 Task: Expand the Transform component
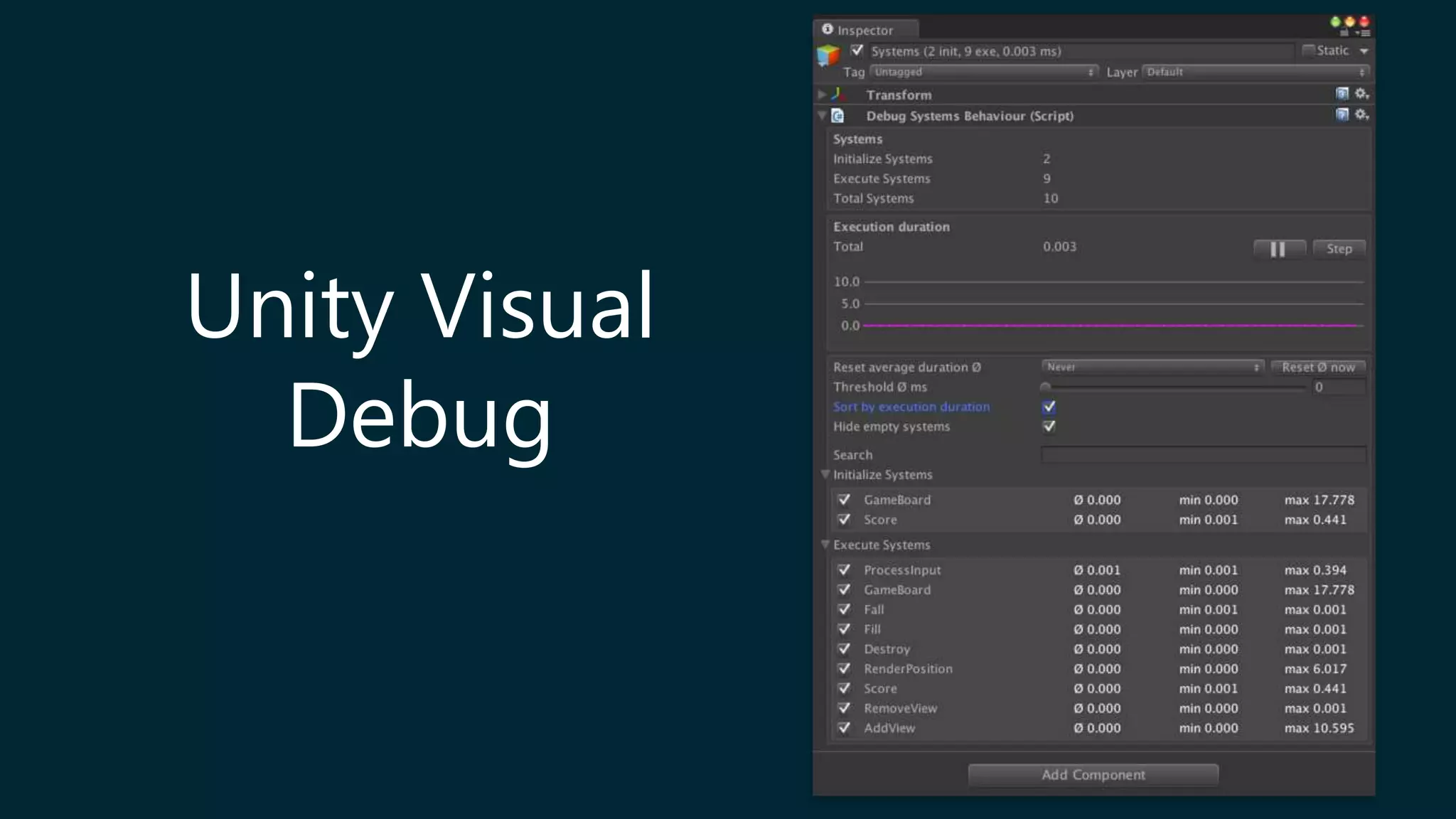pos(822,94)
